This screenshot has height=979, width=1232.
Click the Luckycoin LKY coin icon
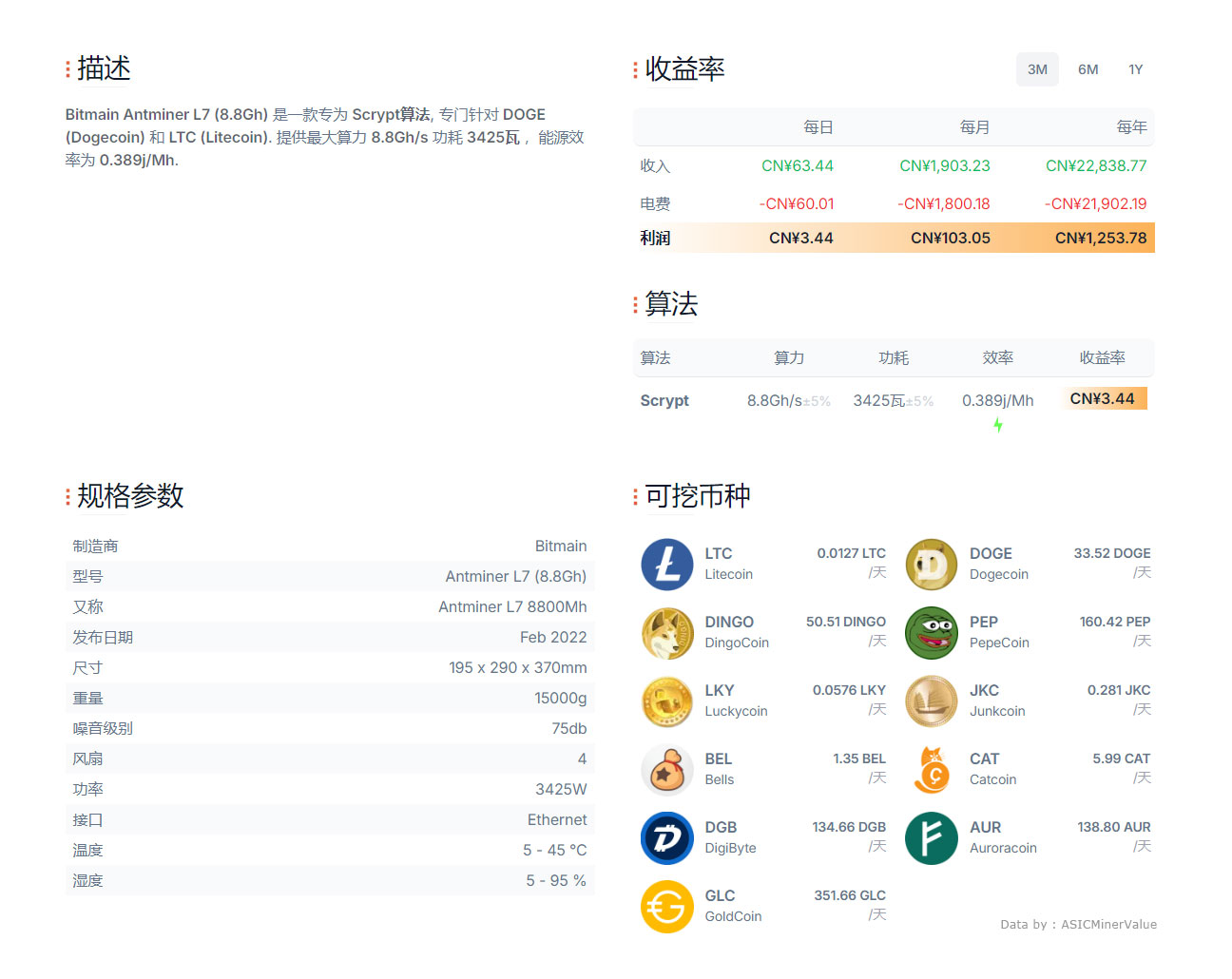click(667, 701)
